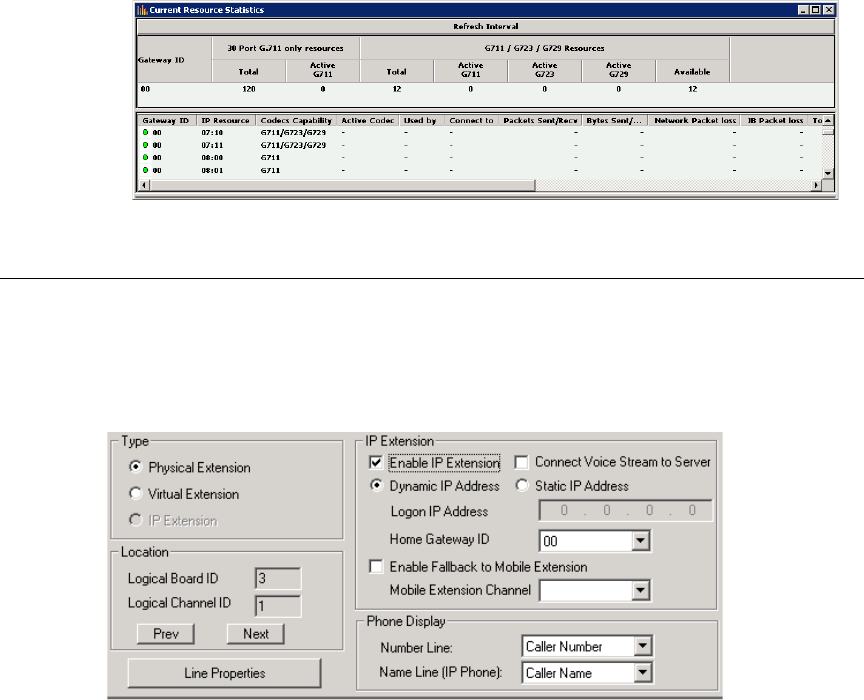Check Connect Voice Stream to Server
This screenshot has height=700, width=864.
521,463
